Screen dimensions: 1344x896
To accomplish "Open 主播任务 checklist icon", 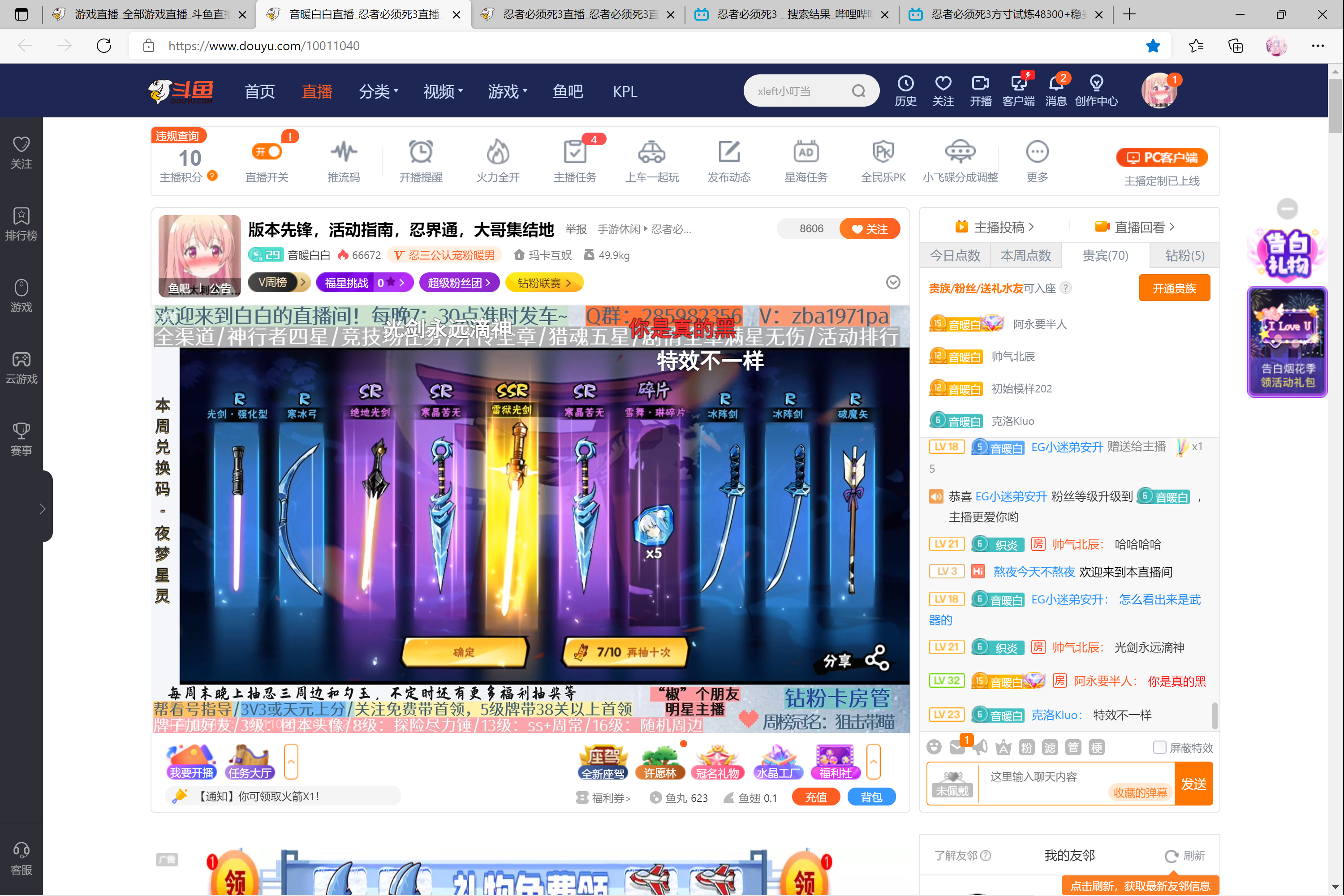I will coord(575,152).
